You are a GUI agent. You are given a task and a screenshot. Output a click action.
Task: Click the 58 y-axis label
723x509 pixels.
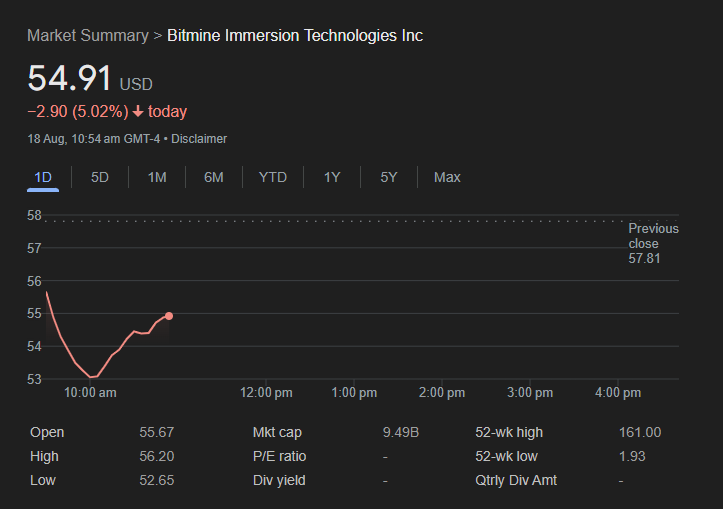click(x=34, y=215)
